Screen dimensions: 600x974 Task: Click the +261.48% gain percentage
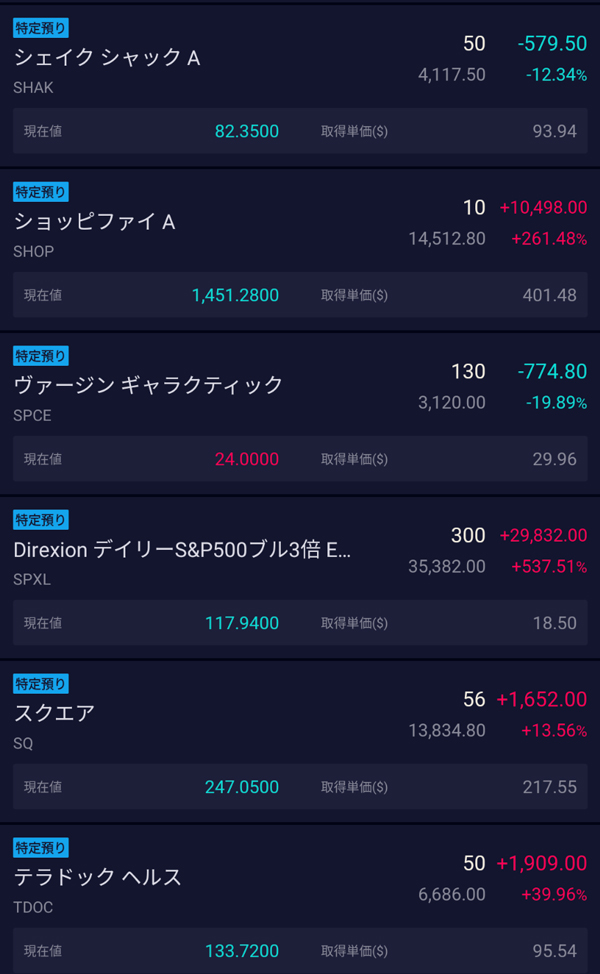point(549,239)
